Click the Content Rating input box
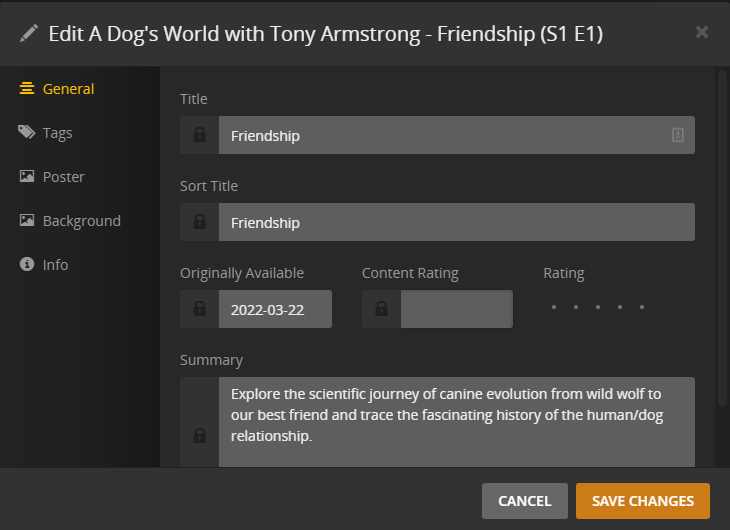Screen dimensions: 730x530 (x=456, y=309)
